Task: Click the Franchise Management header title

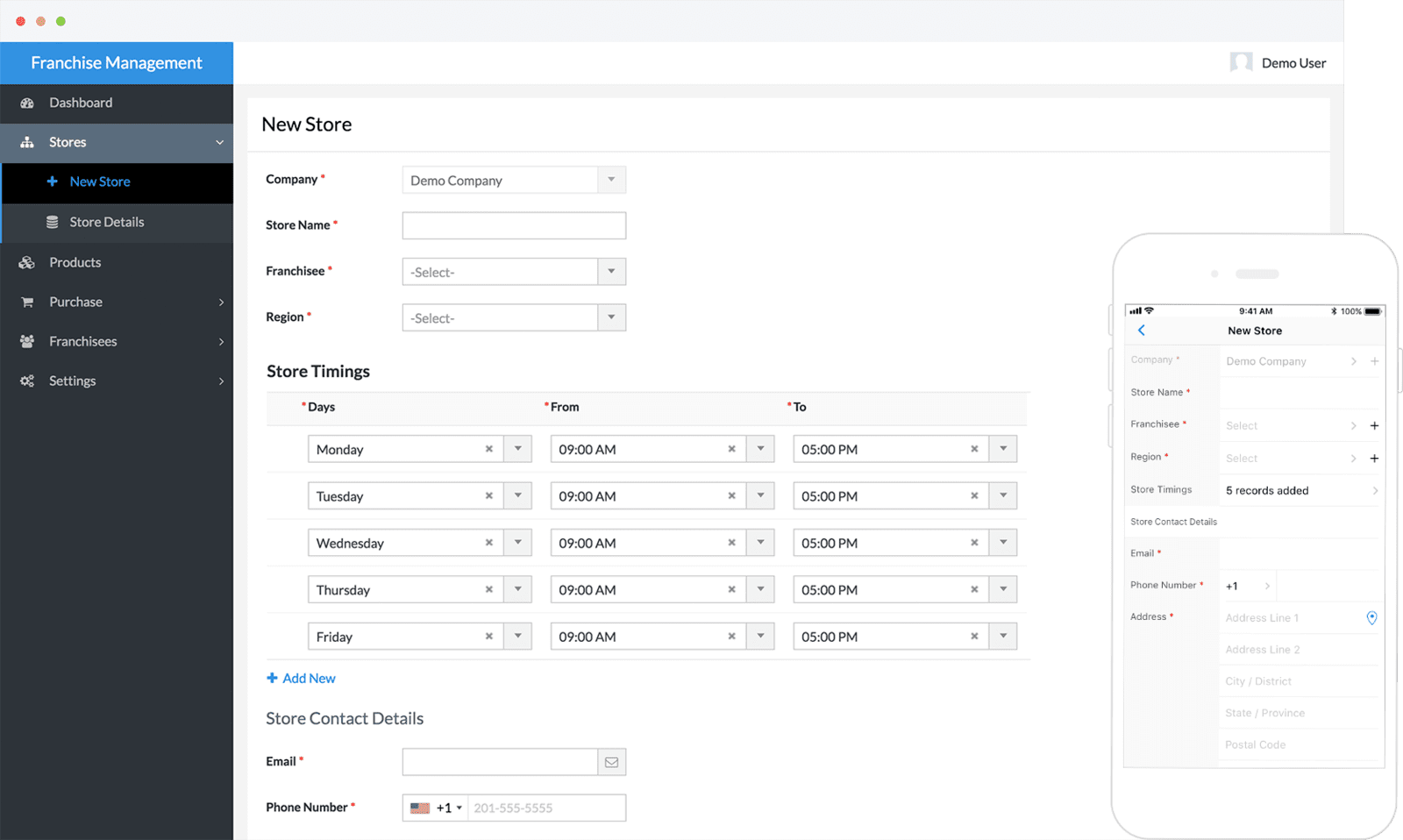Action: pyautogui.click(x=117, y=63)
